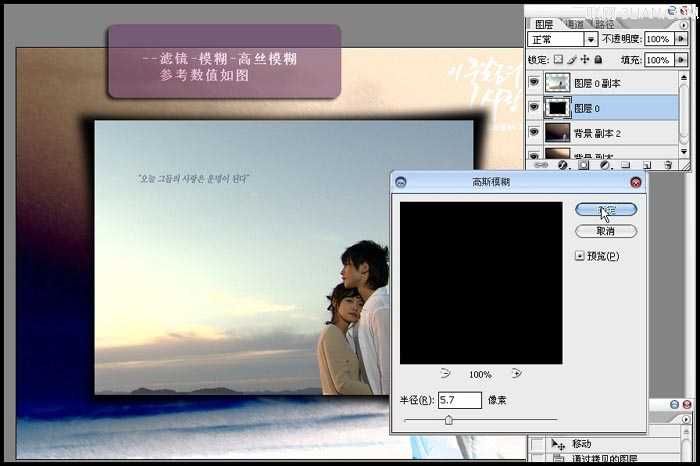Click the lock image pixels brush icon
Viewport: 700px width, 466px height.
573,60
